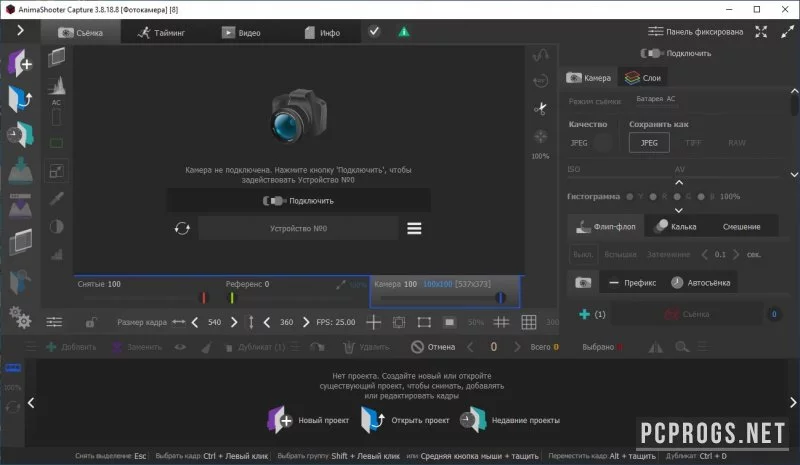
Task: Click the open project icon in left sidebar
Action: [20, 99]
